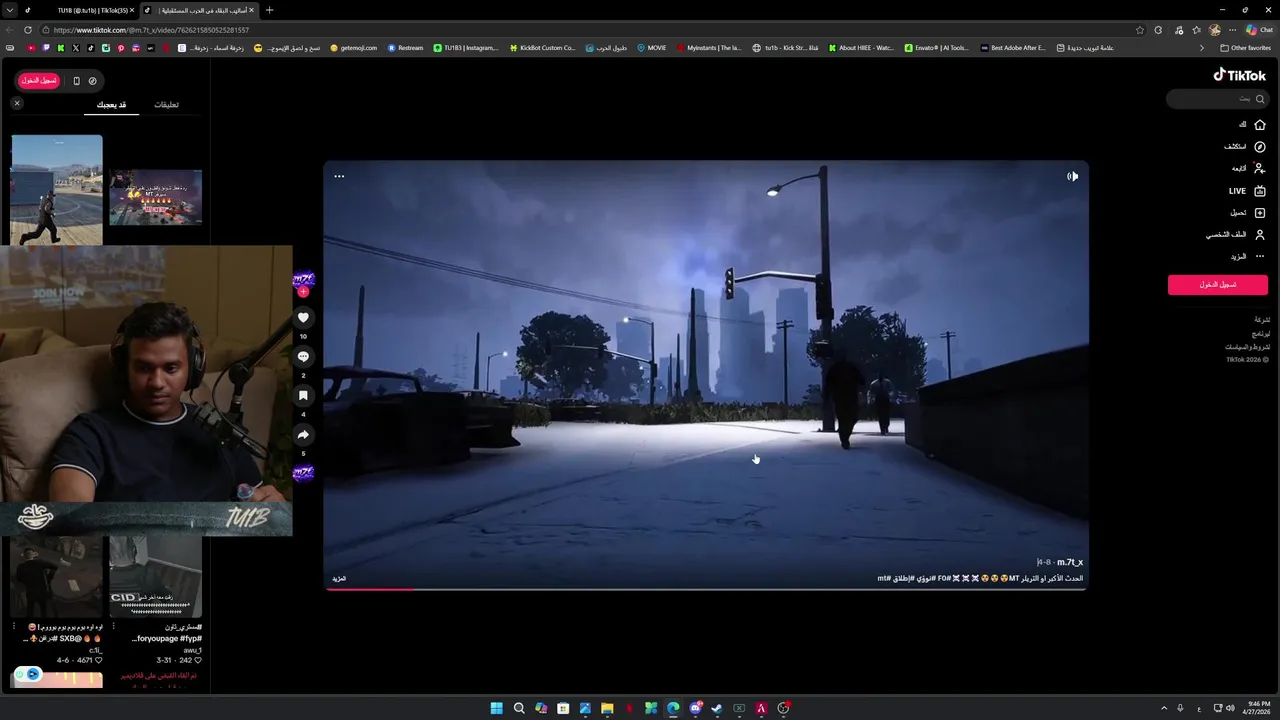Click the browser address bar
Screen dimensions: 1280x720
(590, 30)
